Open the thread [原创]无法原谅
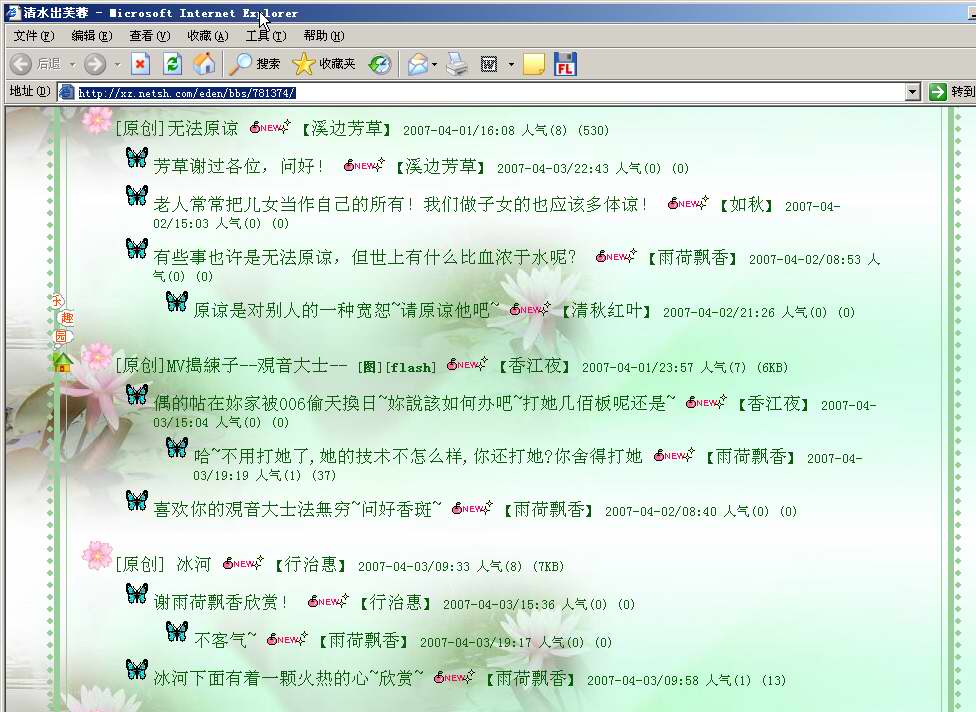 [x=177, y=128]
